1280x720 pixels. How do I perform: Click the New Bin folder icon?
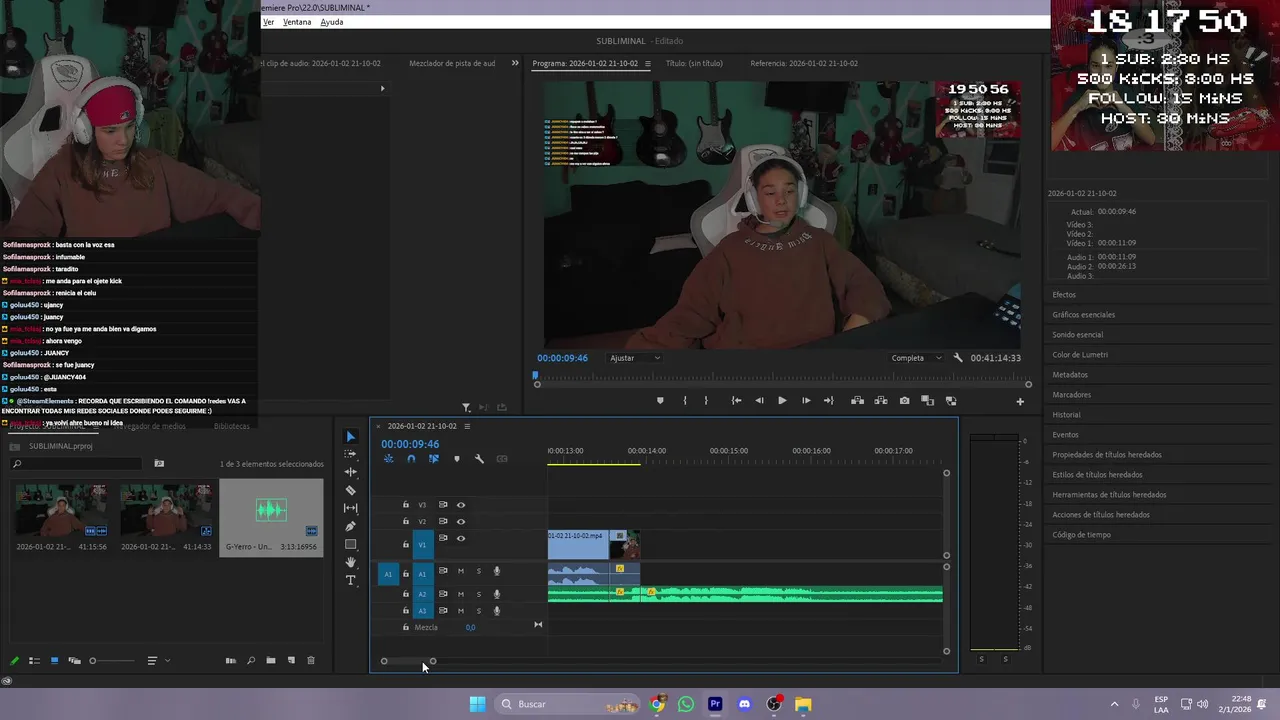(271, 661)
